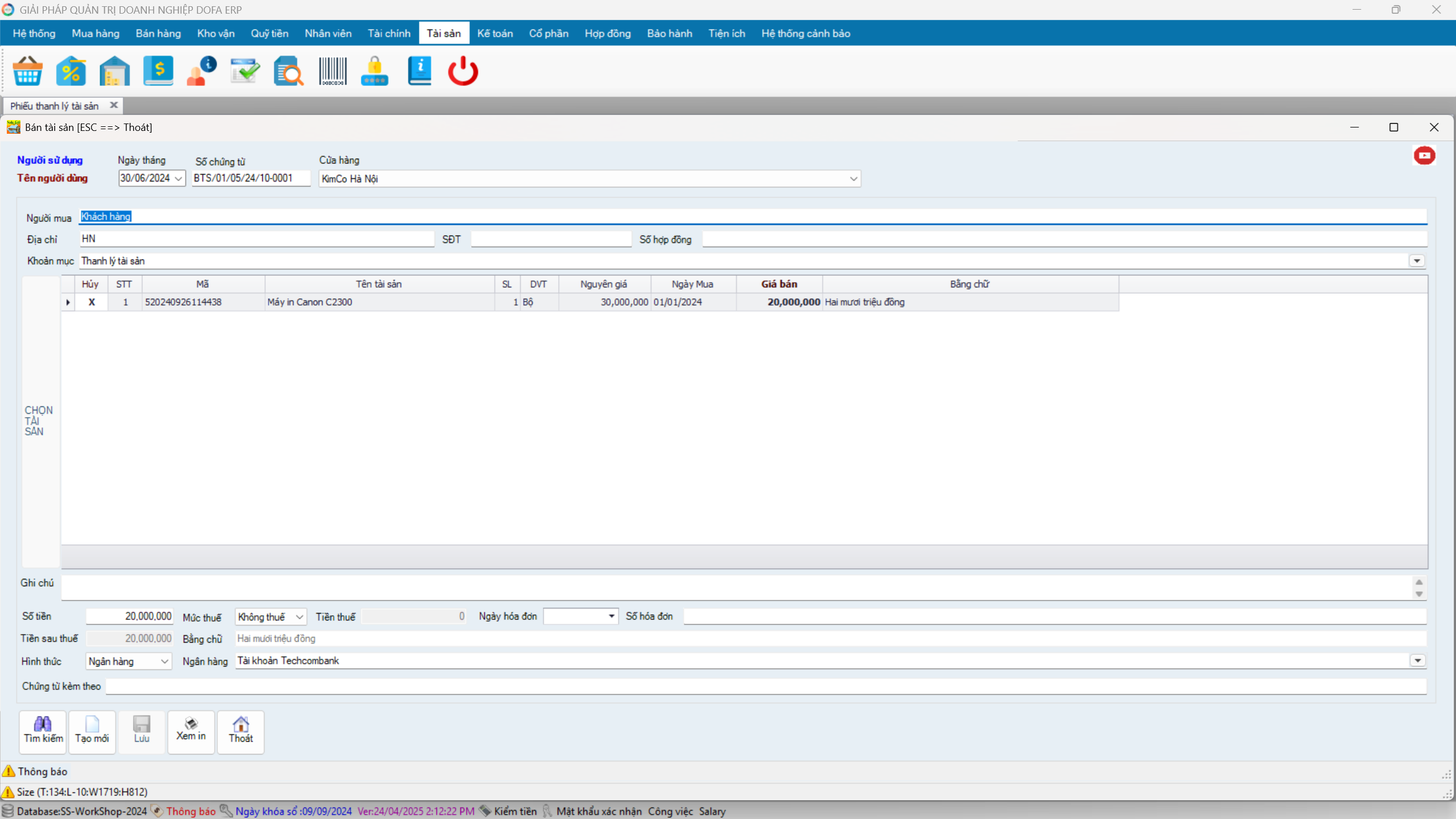Expand the Khoản mục dropdown arrow

click(x=1417, y=261)
